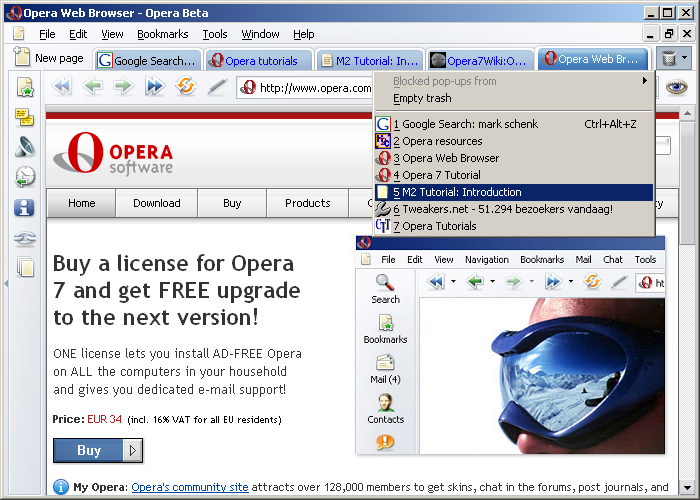700x500 pixels.
Task: Open the blue Info panel in the sidebar
Action: 25,207
